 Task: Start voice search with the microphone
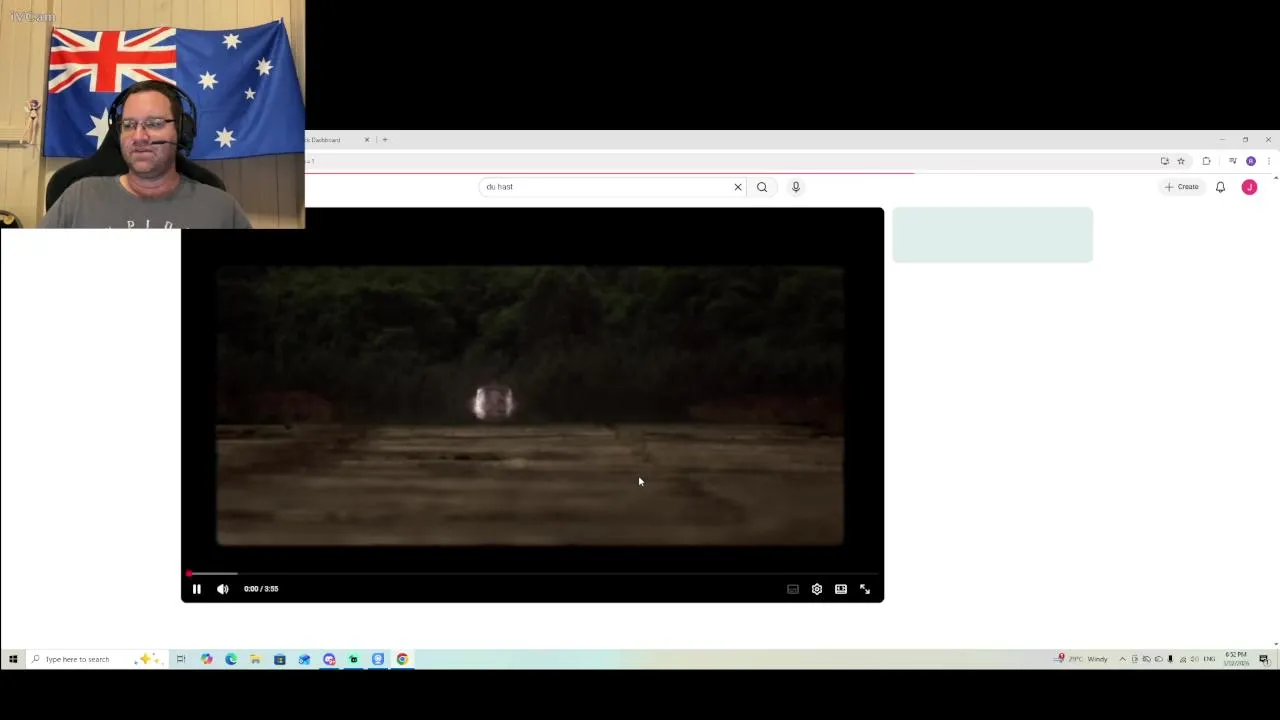[x=796, y=187]
